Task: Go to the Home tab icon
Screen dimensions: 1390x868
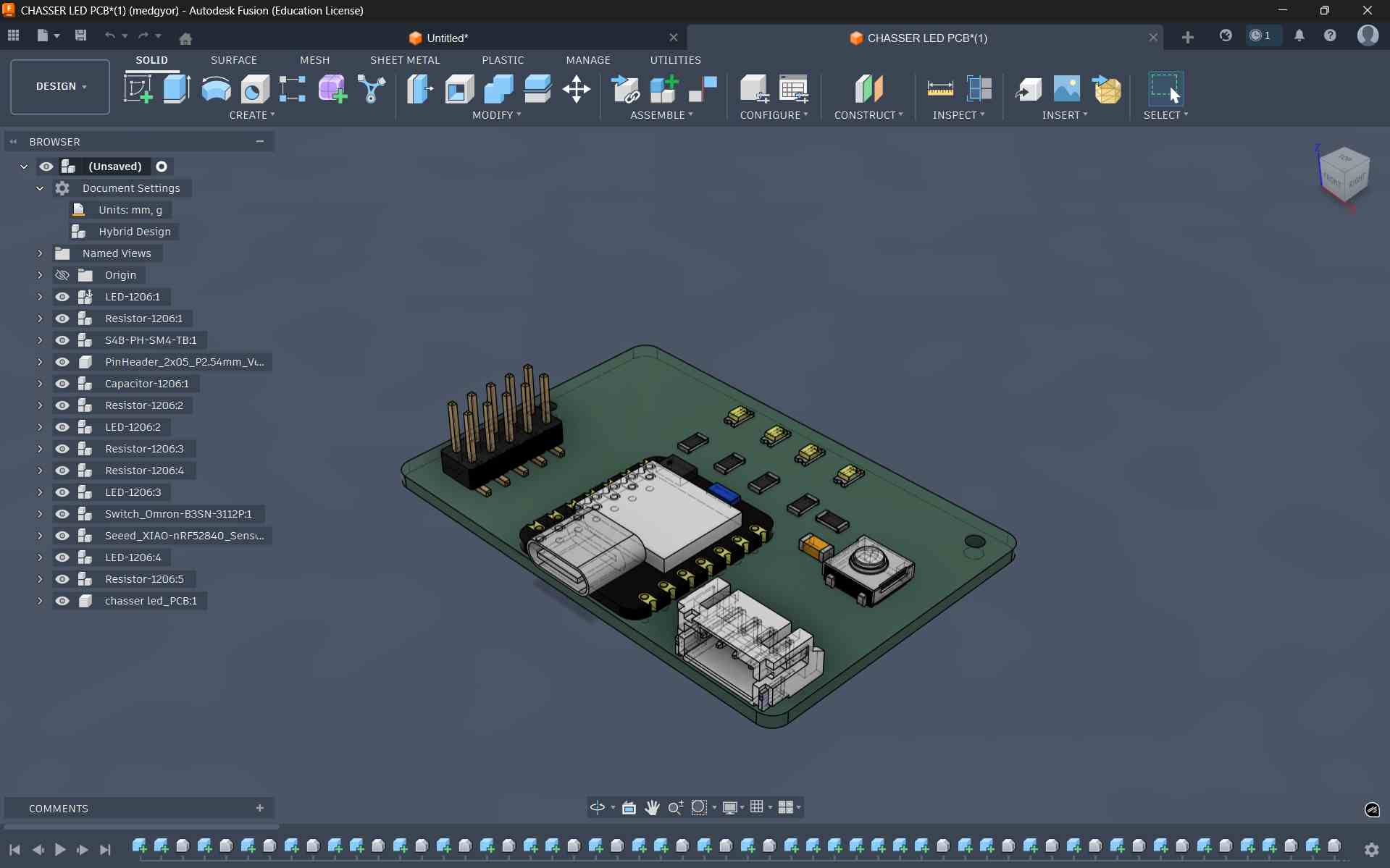Action: [185, 38]
